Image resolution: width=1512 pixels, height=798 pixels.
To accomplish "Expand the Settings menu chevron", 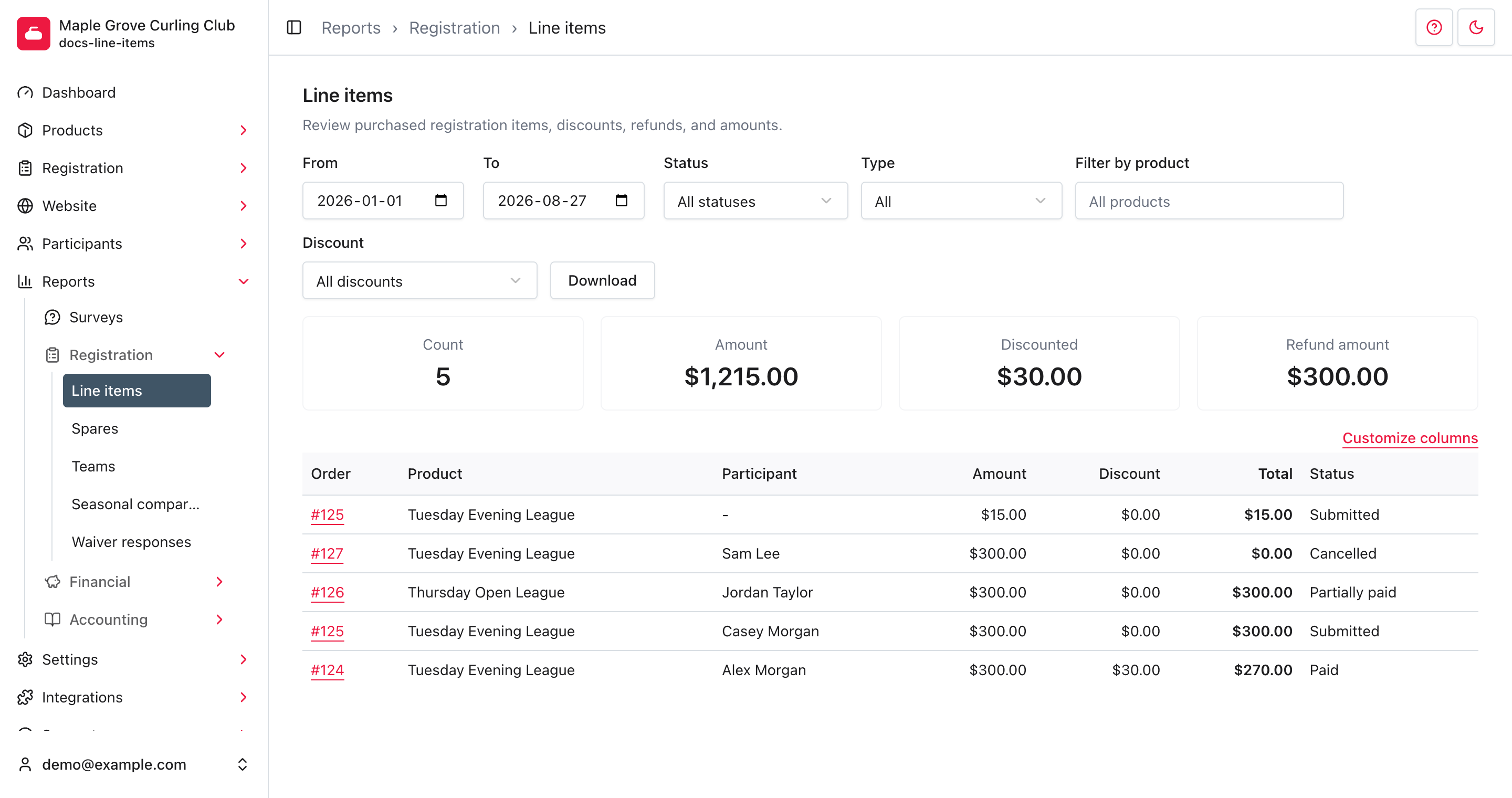I will [244, 659].
